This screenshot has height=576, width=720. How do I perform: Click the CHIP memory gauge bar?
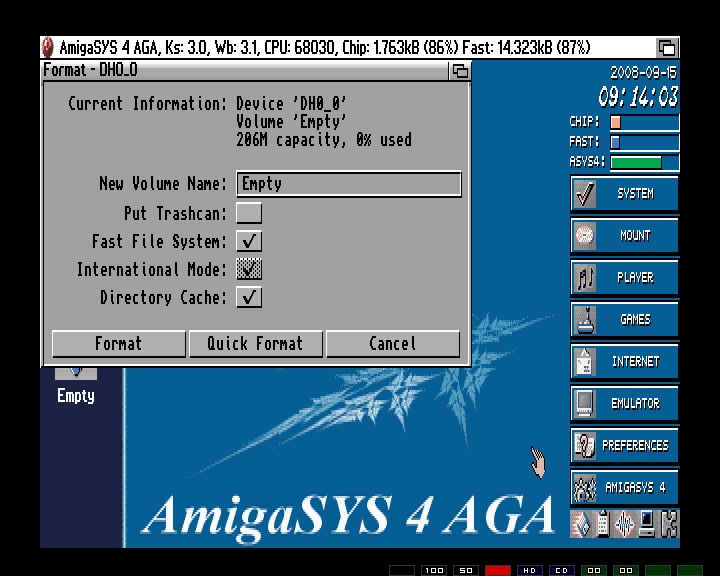(x=645, y=122)
